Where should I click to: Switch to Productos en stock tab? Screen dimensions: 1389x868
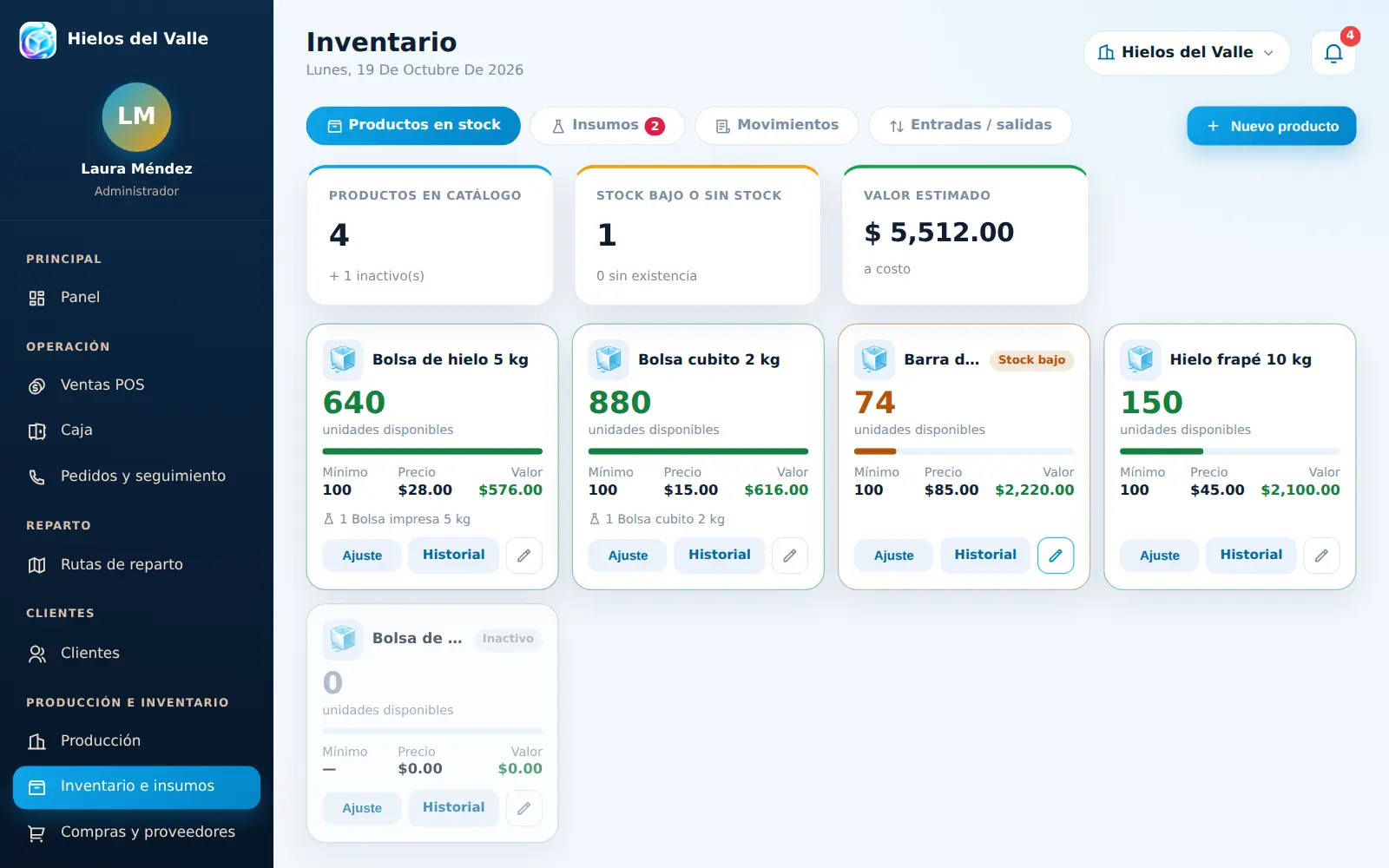413,126
